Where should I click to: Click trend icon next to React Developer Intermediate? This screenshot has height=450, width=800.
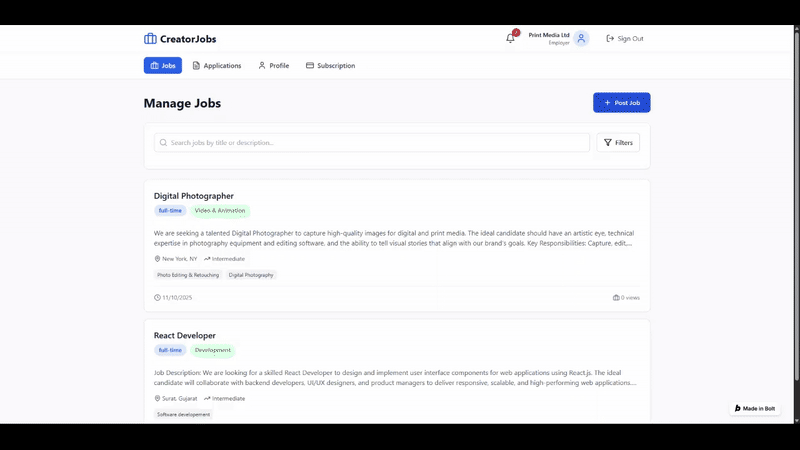tap(207, 398)
